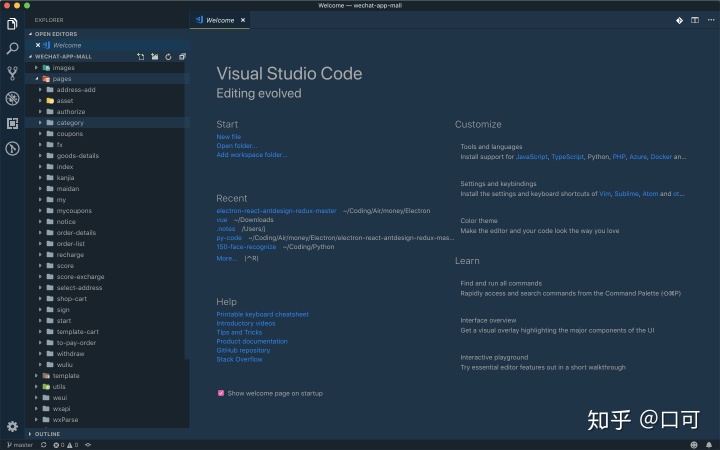This screenshot has width=720, height=450.
Task: Select the Welcome editor tab
Action: tap(220, 20)
